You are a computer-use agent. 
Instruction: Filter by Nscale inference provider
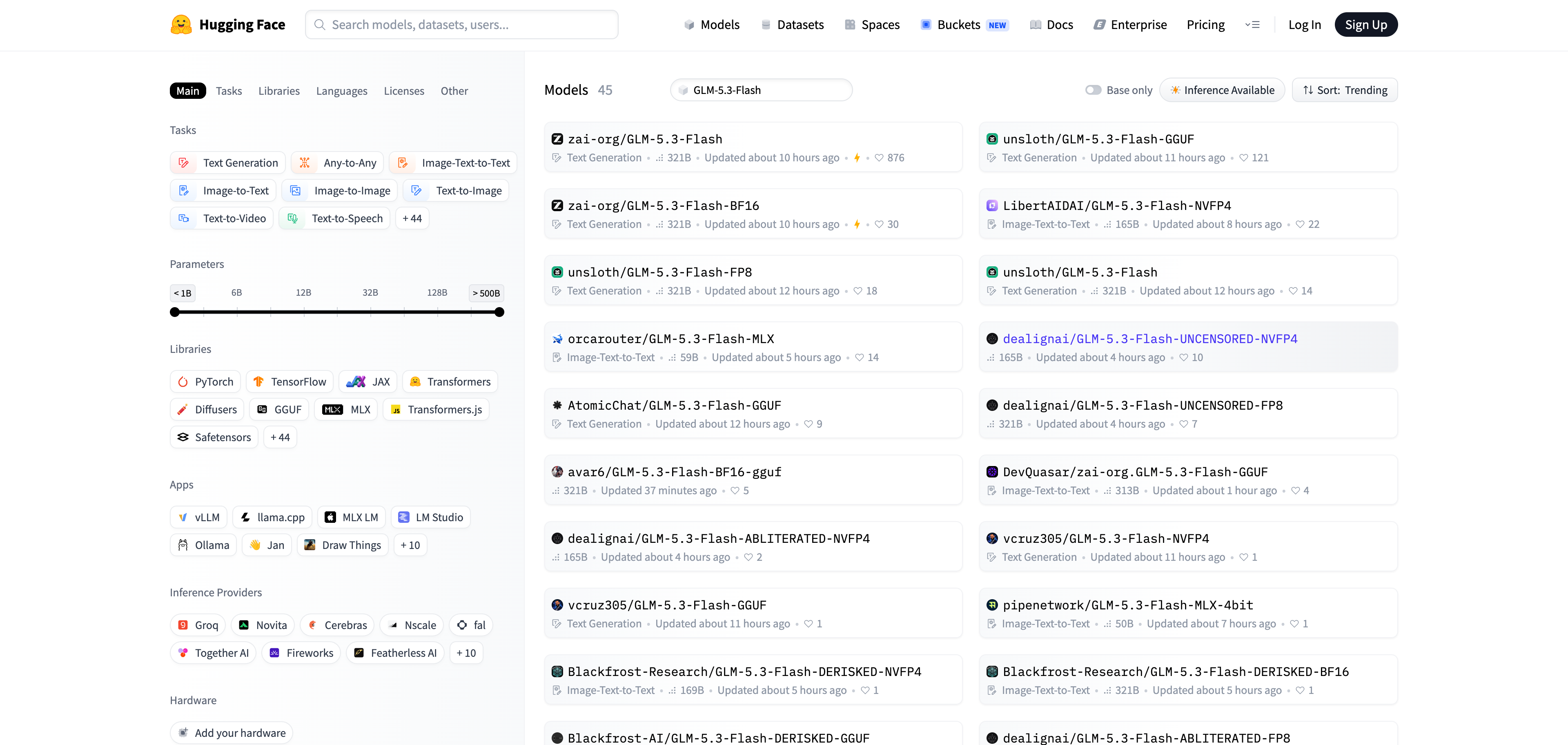click(412, 625)
